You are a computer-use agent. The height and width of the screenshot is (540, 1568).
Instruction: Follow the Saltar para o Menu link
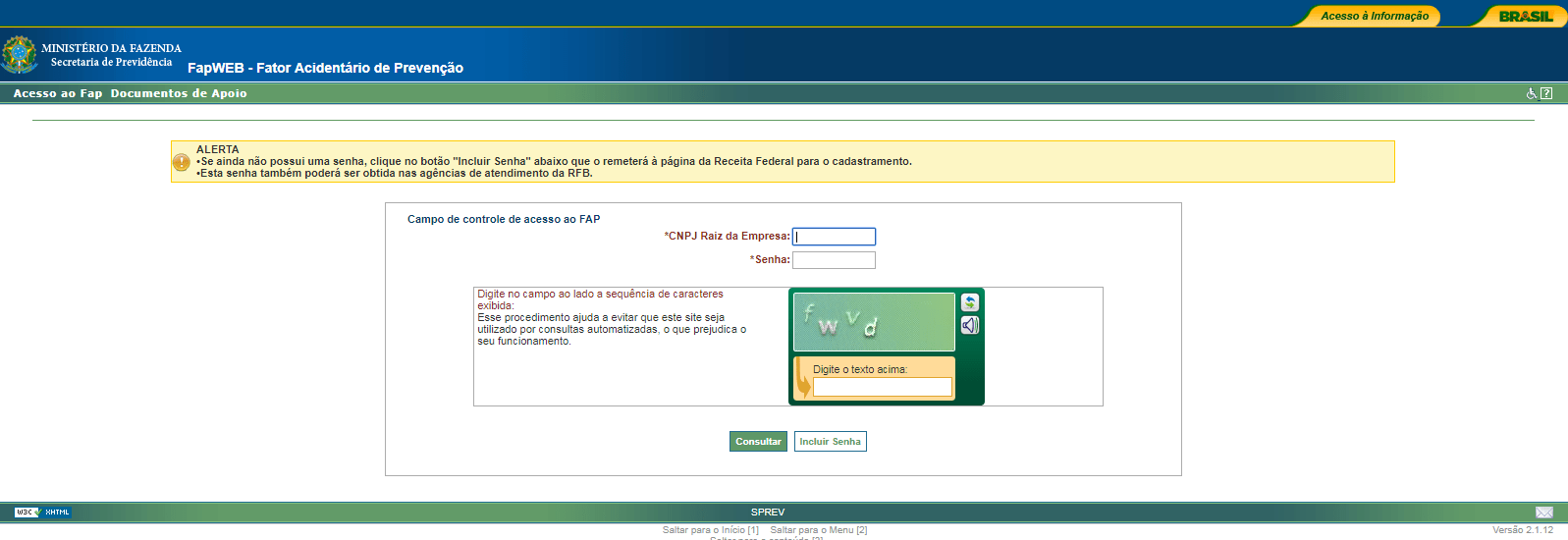[818, 530]
